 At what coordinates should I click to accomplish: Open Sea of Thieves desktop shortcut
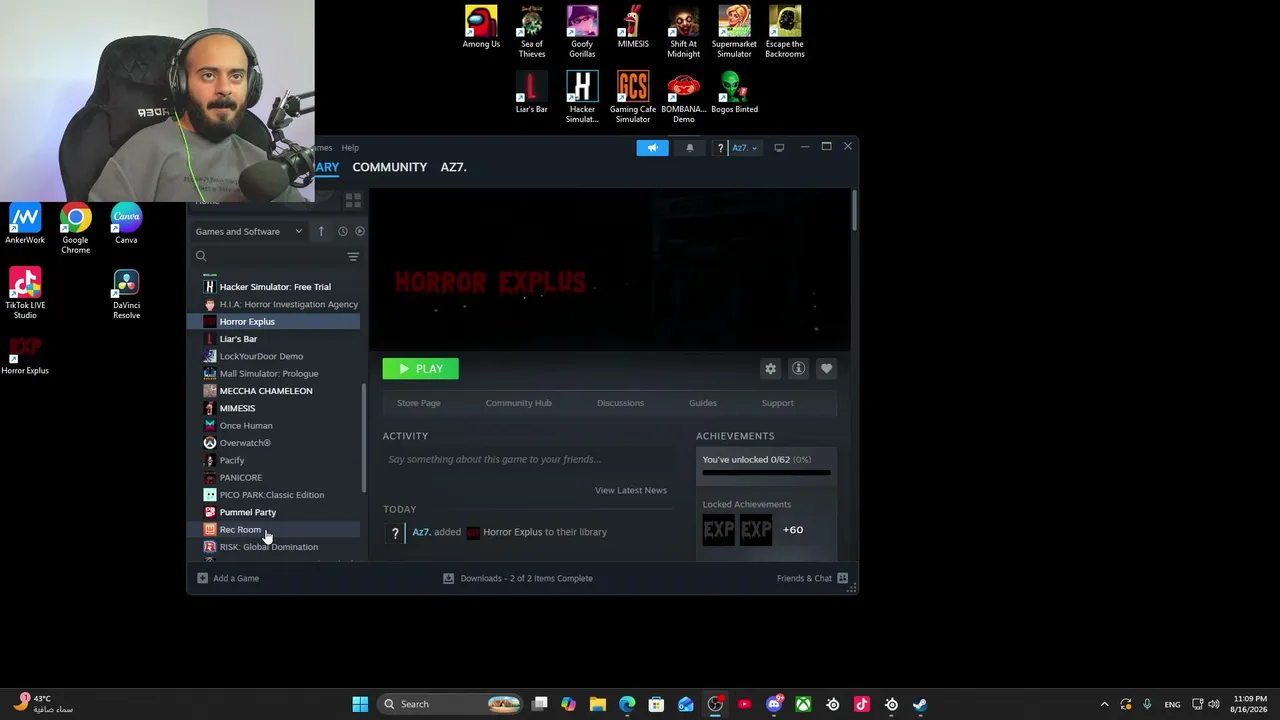pos(532,32)
